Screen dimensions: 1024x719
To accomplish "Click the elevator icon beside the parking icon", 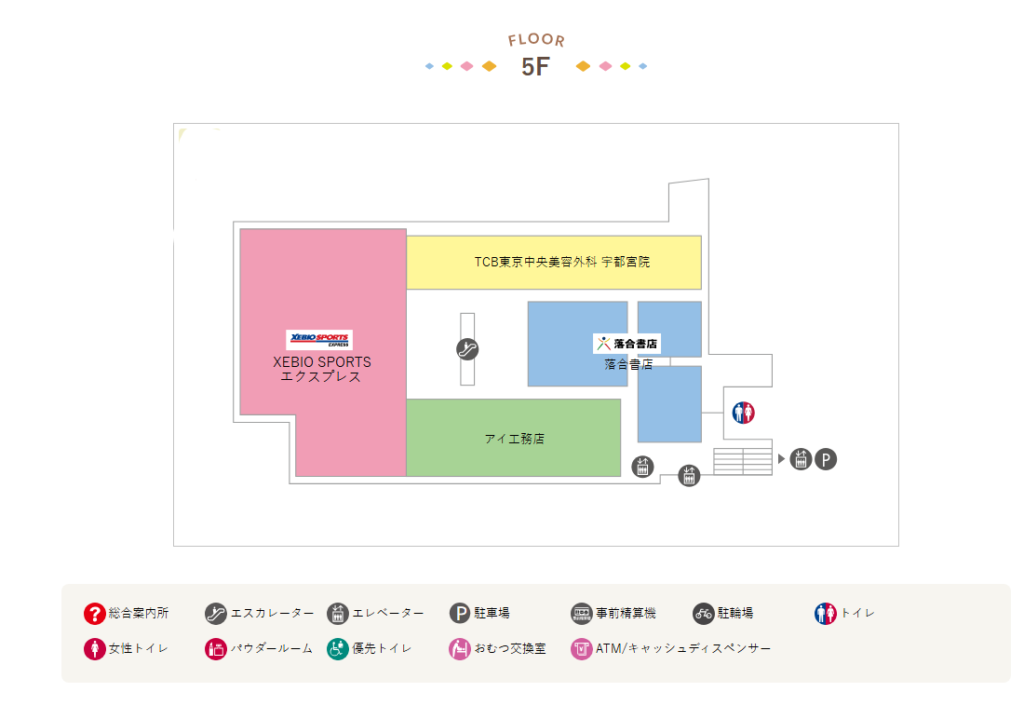I will coord(800,459).
